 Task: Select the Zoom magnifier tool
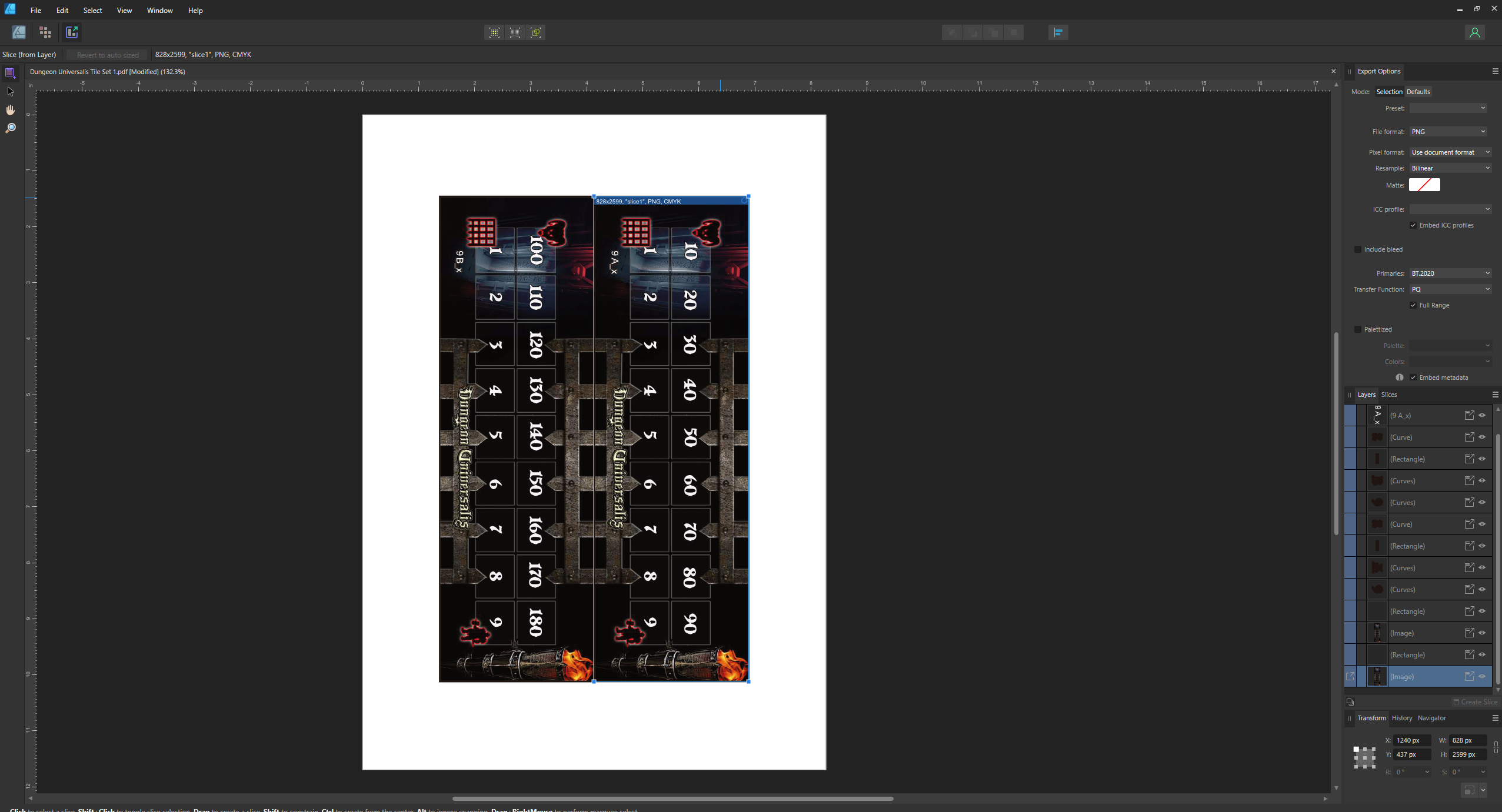[x=10, y=128]
